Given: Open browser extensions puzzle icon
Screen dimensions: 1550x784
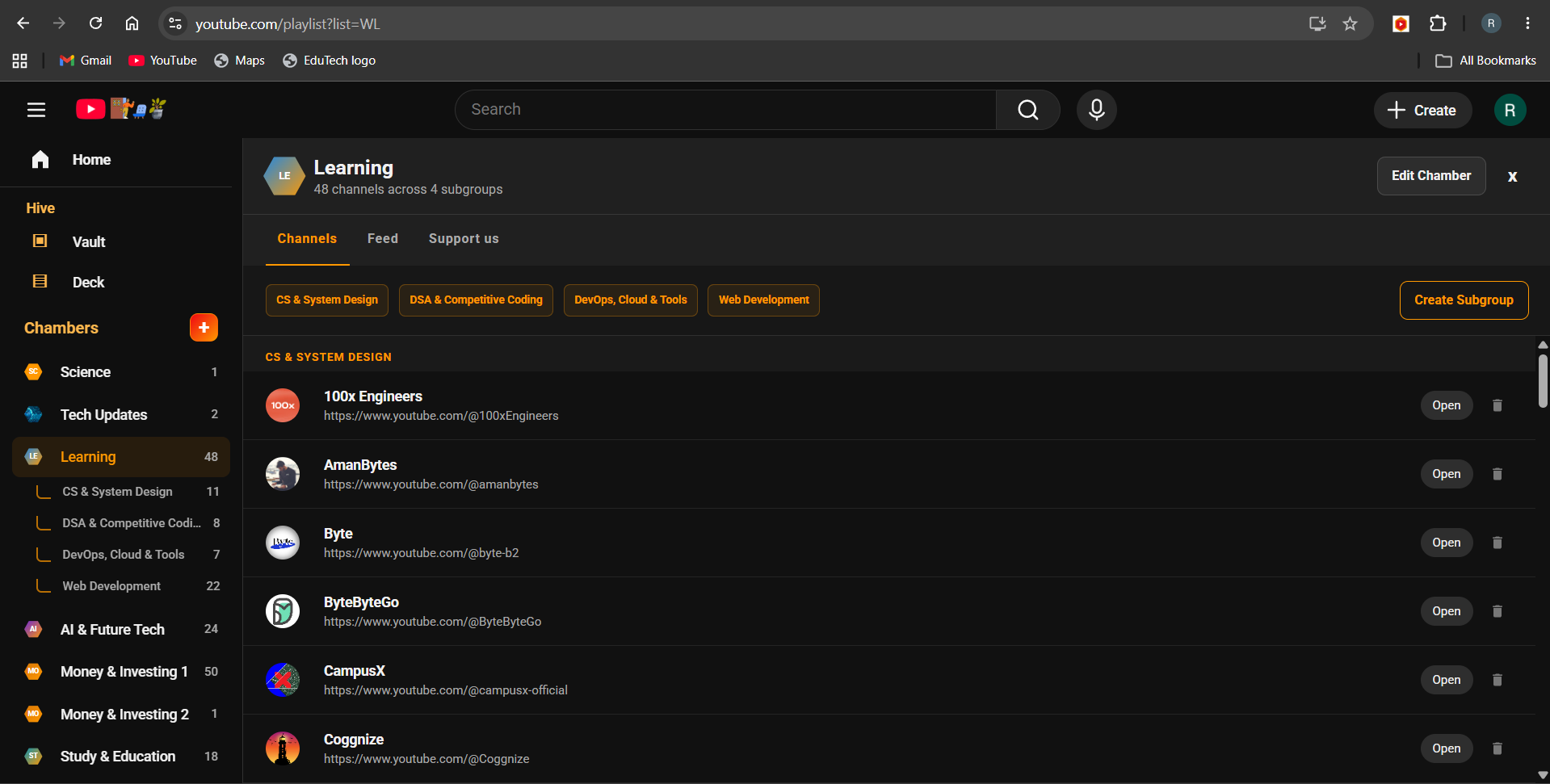Looking at the screenshot, I should pyautogui.click(x=1438, y=23).
